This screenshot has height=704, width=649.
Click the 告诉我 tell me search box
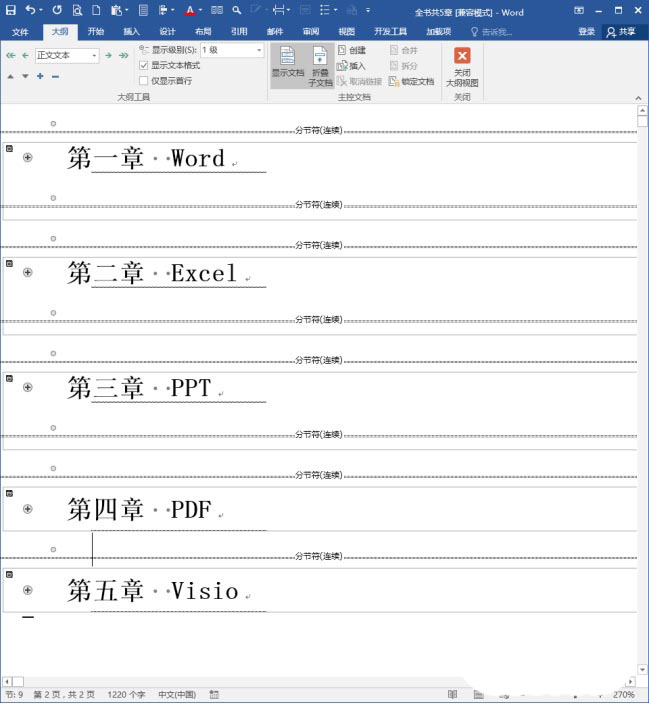click(491, 32)
